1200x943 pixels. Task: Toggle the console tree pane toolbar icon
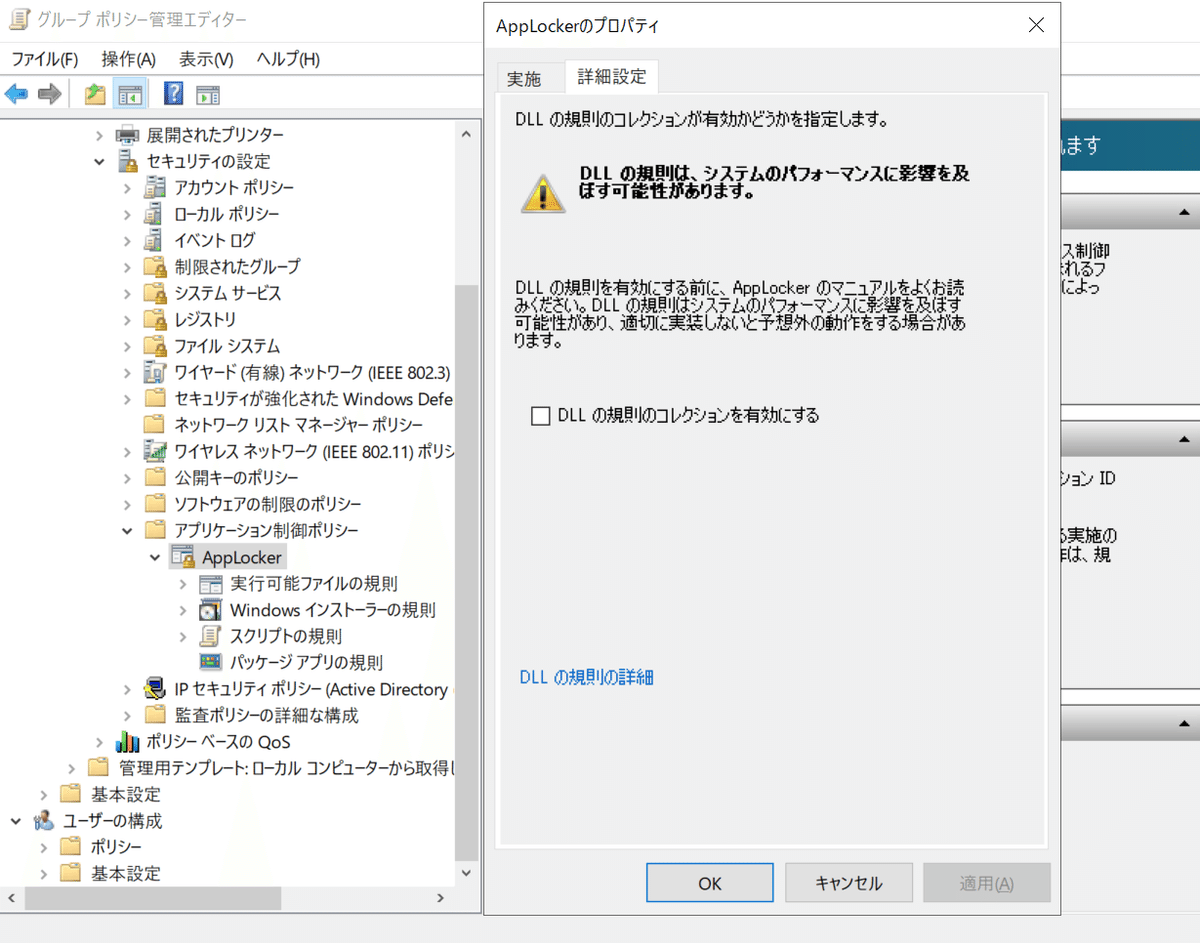coord(130,95)
